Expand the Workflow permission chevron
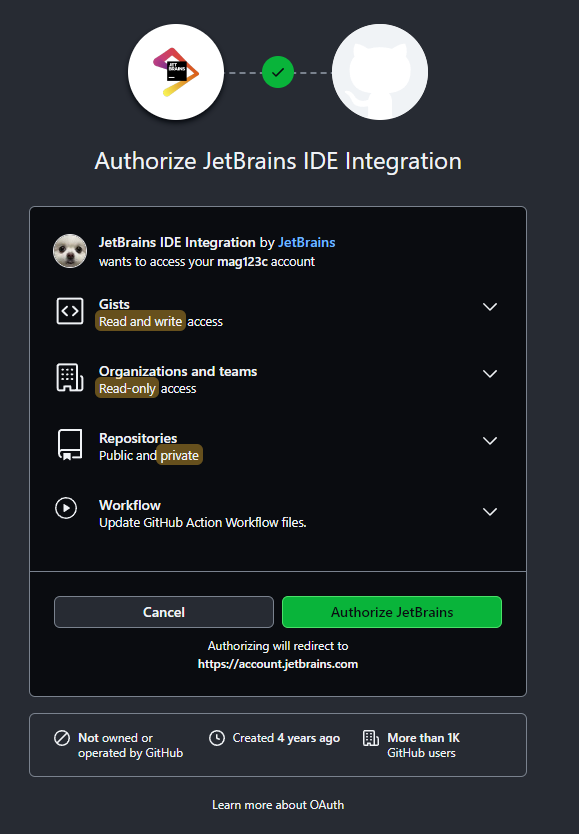The width and height of the screenshot is (579, 834). [x=490, y=512]
